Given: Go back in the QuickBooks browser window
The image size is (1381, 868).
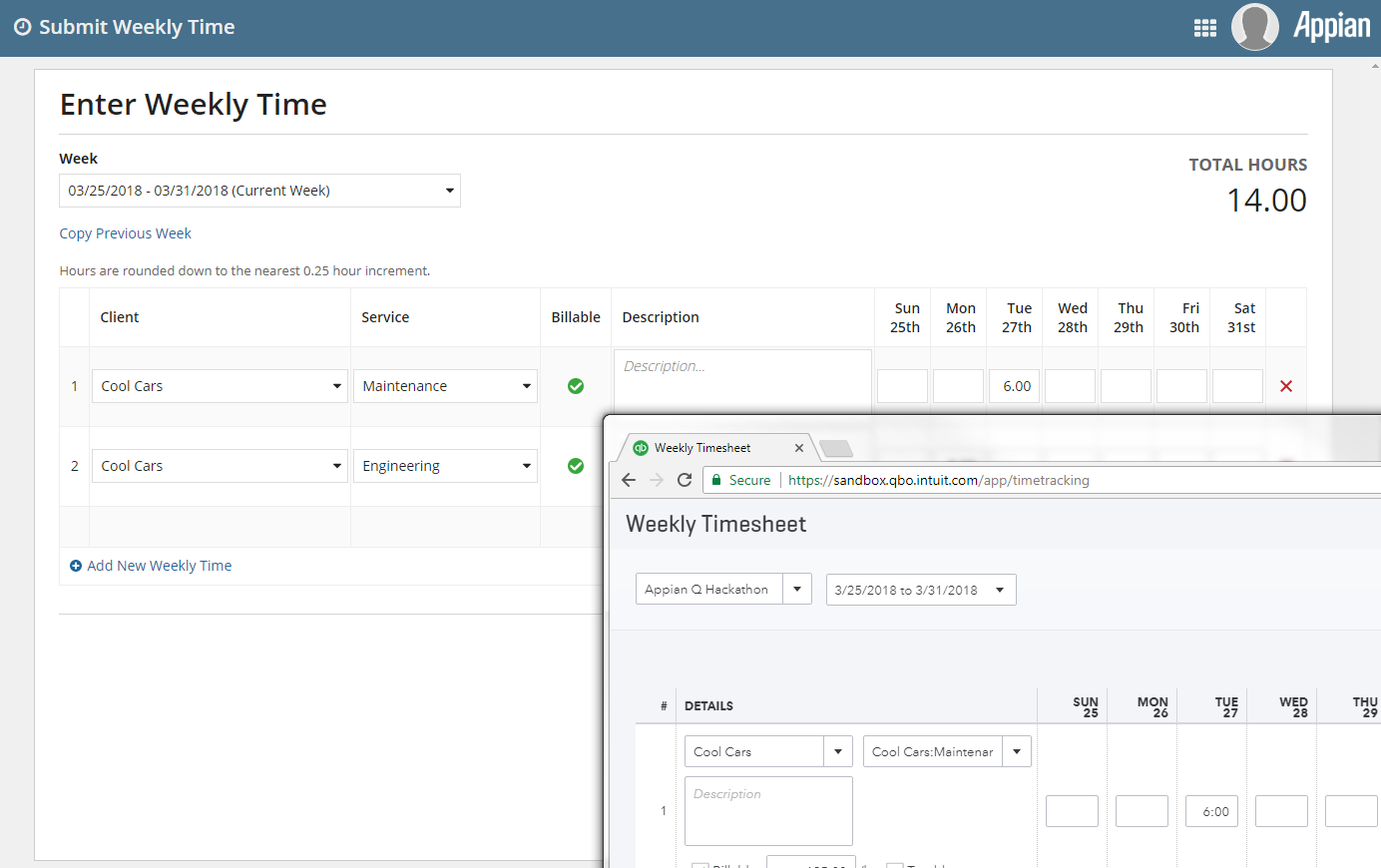Looking at the screenshot, I should point(629,480).
